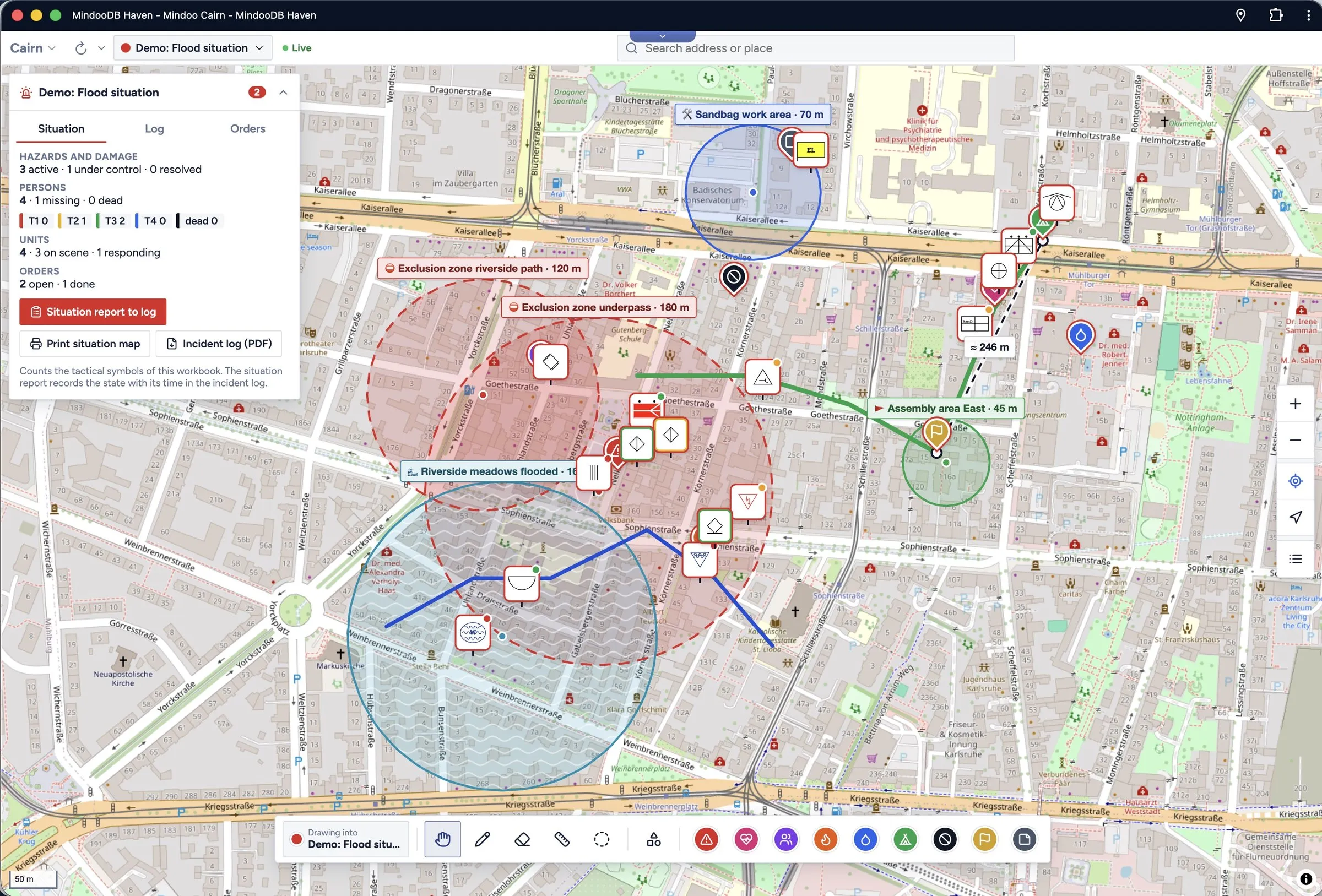The height and width of the screenshot is (896, 1322).
Task: Choose the orange fire symbol category
Action: click(x=825, y=839)
